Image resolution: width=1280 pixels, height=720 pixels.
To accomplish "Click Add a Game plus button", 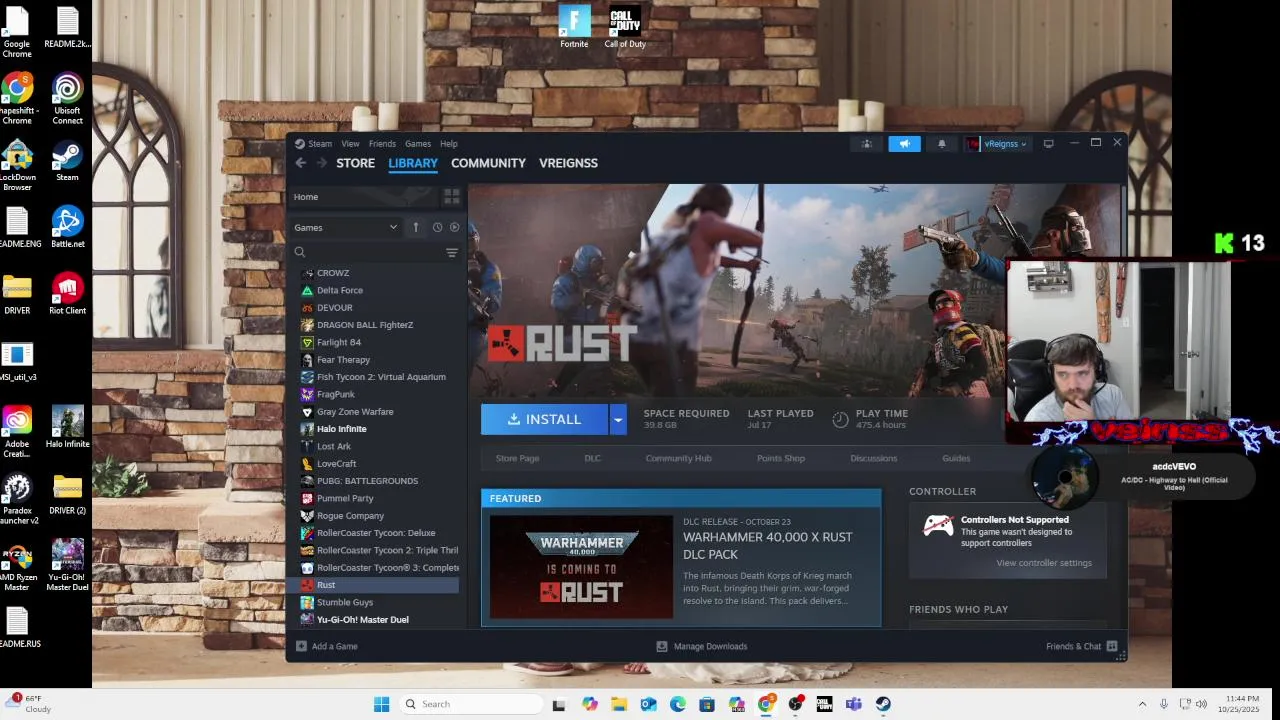I will tap(301, 646).
